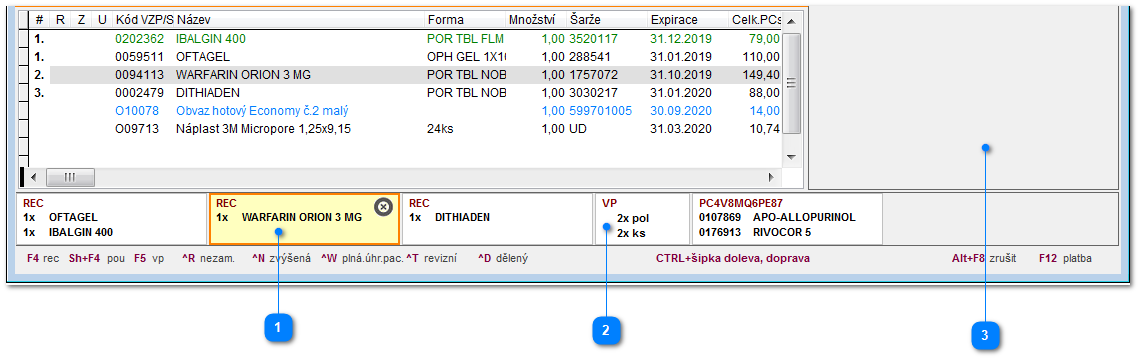The image size is (1140, 361).
Task: Click the F5 vp shortcut hint
Action: (x=149, y=258)
